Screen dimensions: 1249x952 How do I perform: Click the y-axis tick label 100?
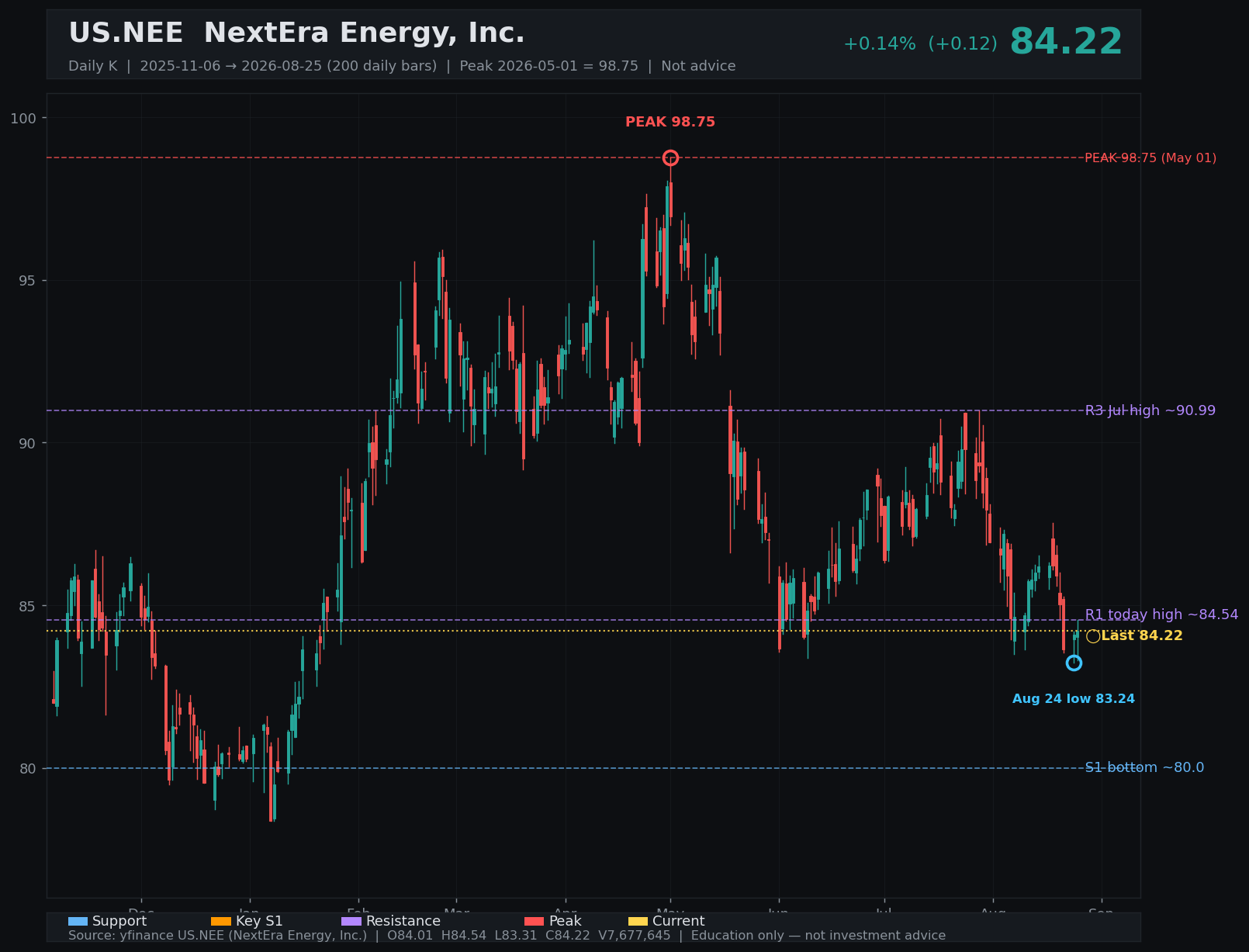pos(22,118)
